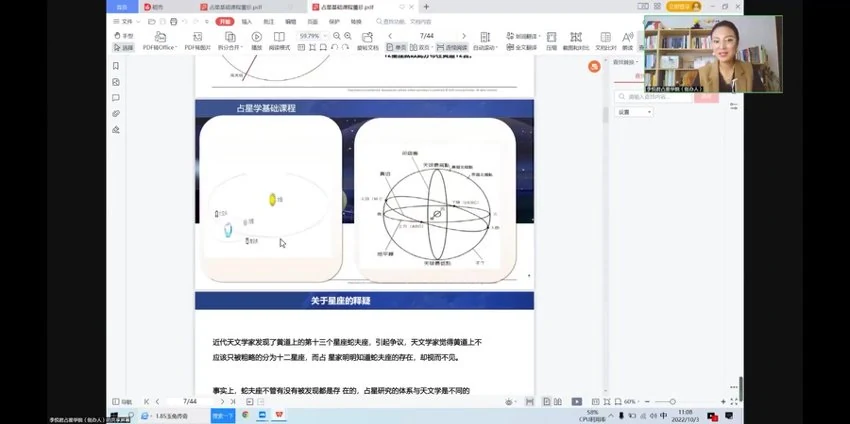Click the 压缩 compress icon
This screenshot has height=424, width=850.
click(551, 41)
